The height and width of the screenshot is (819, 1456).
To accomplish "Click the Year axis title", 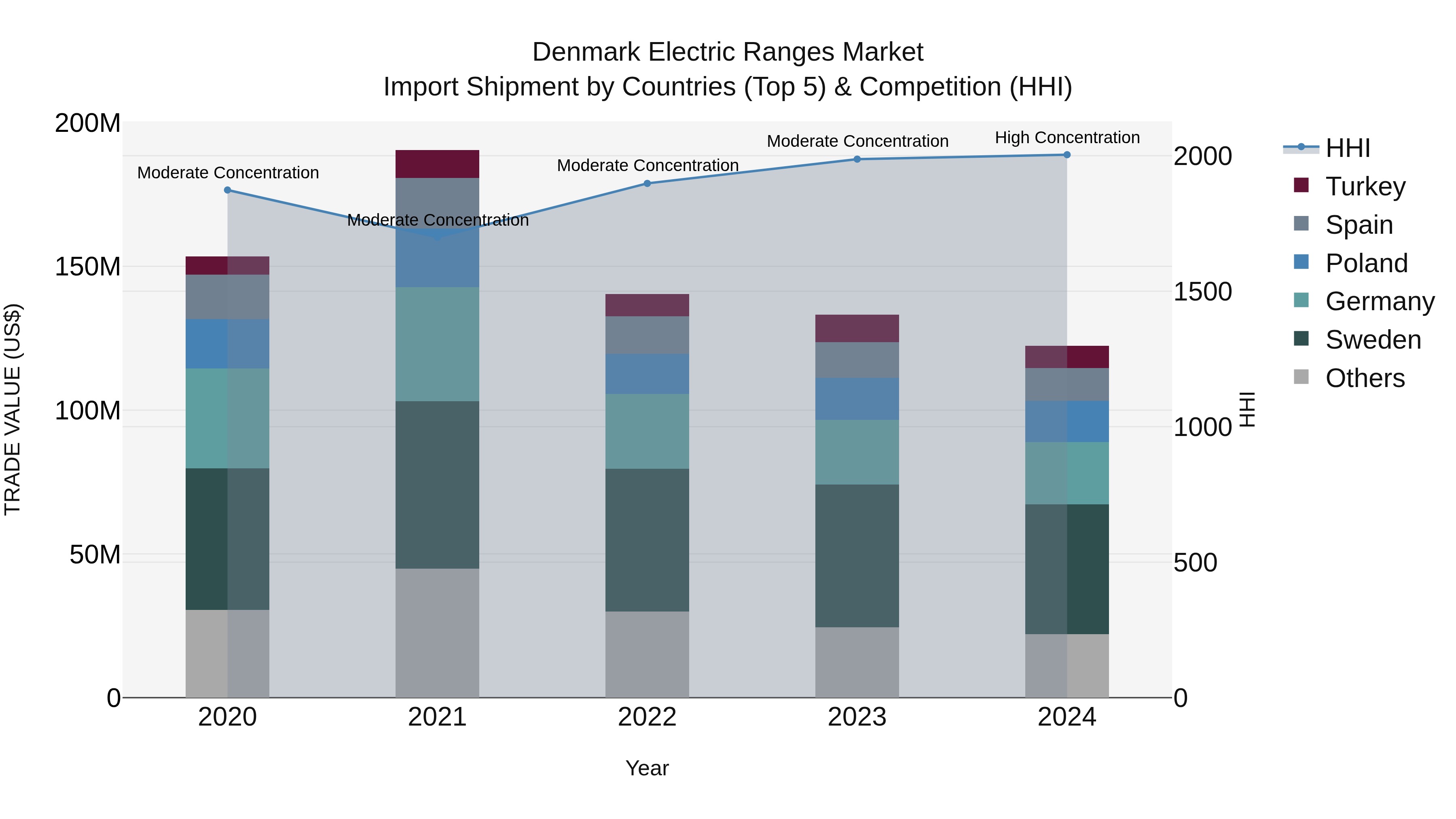I will click(647, 768).
